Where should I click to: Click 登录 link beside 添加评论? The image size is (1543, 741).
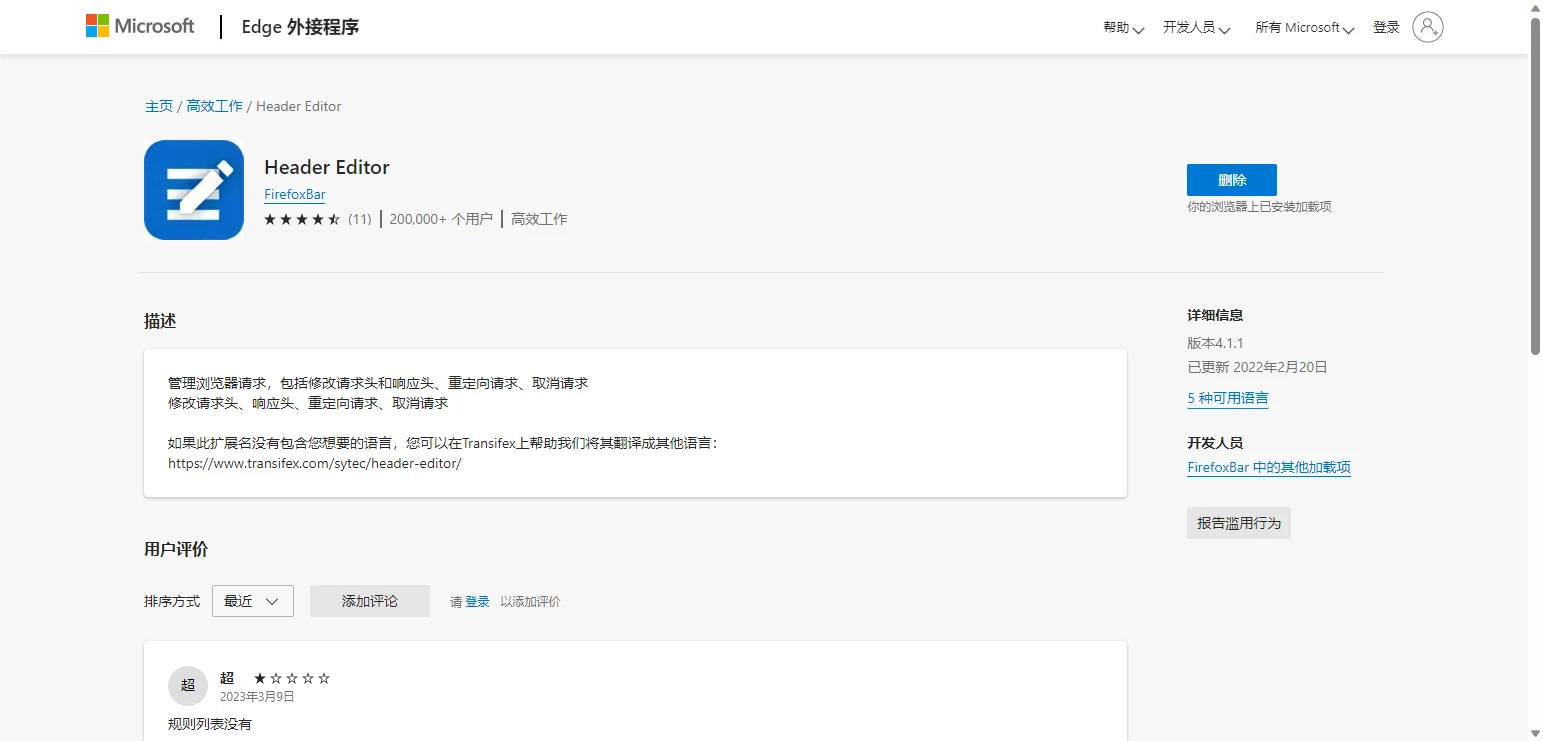click(x=477, y=602)
